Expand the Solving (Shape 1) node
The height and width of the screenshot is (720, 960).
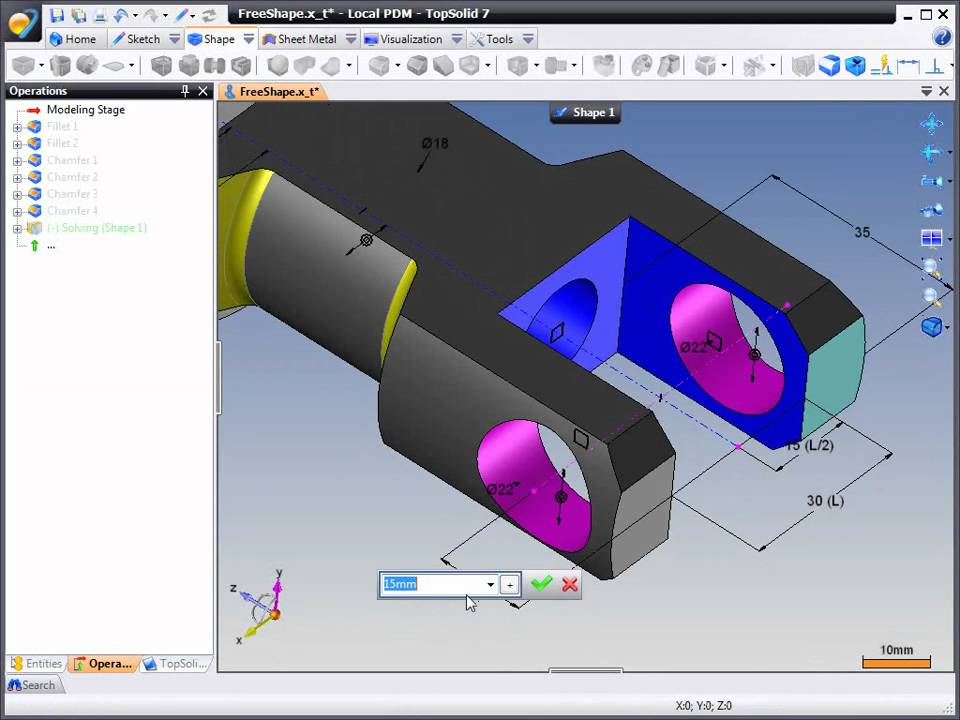point(17,228)
